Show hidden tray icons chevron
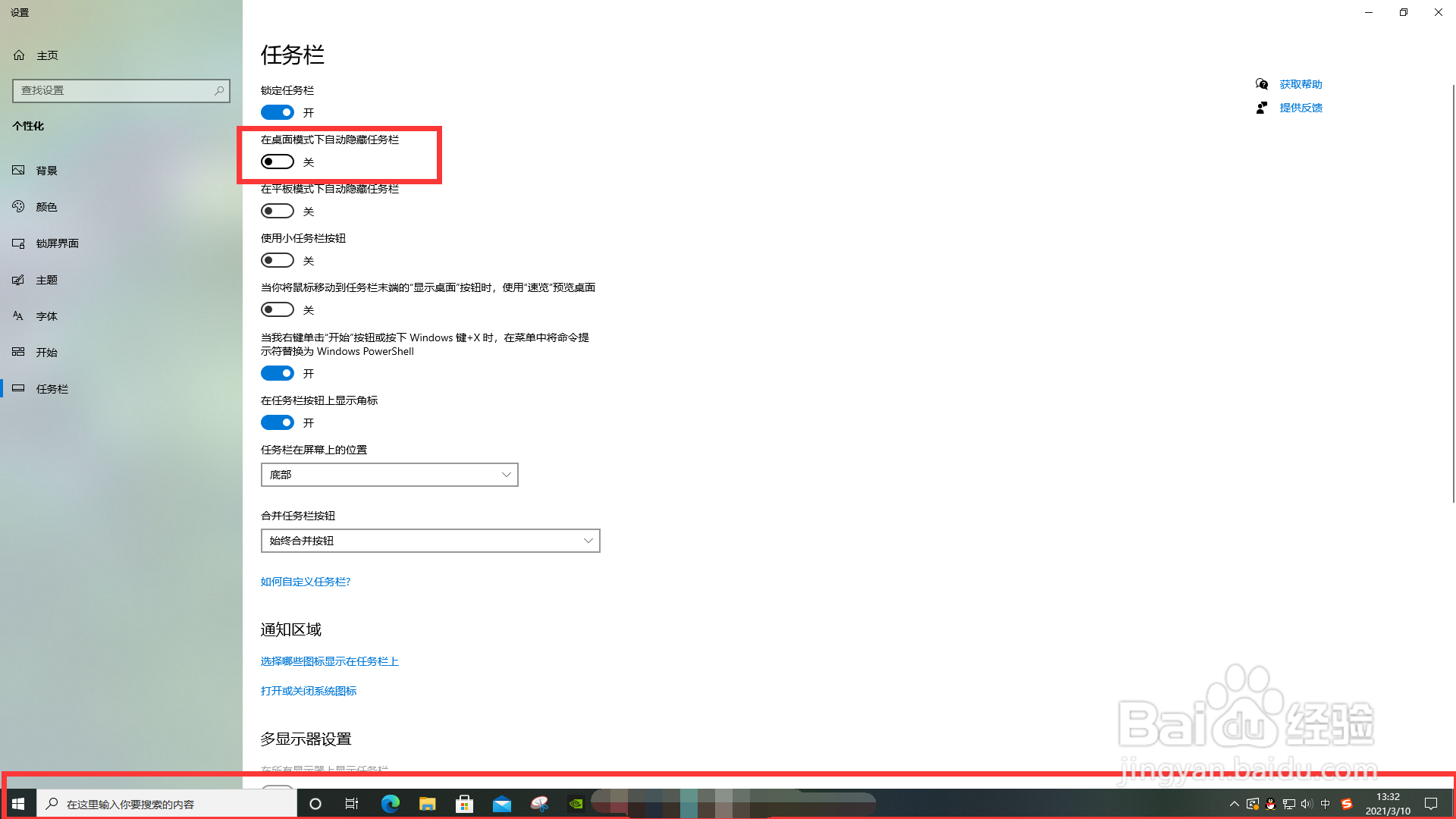 (x=1234, y=804)
